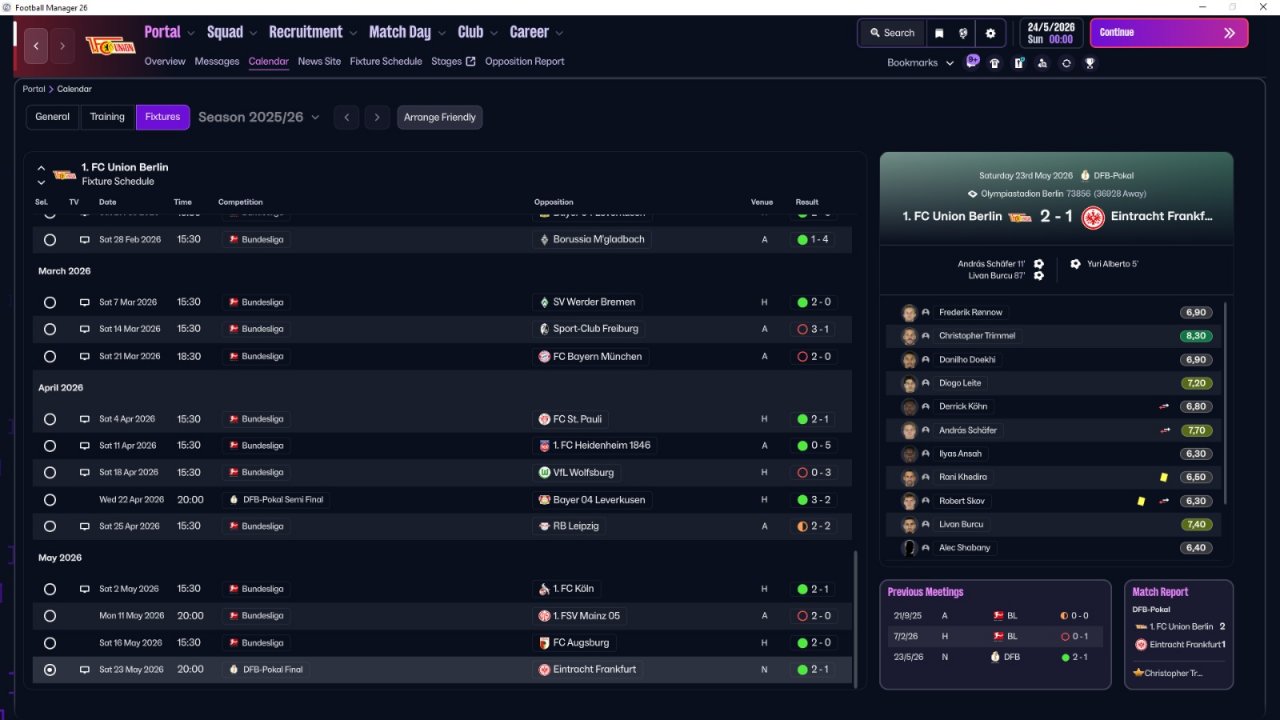The image size is (1280, 720).
Task: Open the Opposition Report sub-tab
Action: click(x=525, y=61)
